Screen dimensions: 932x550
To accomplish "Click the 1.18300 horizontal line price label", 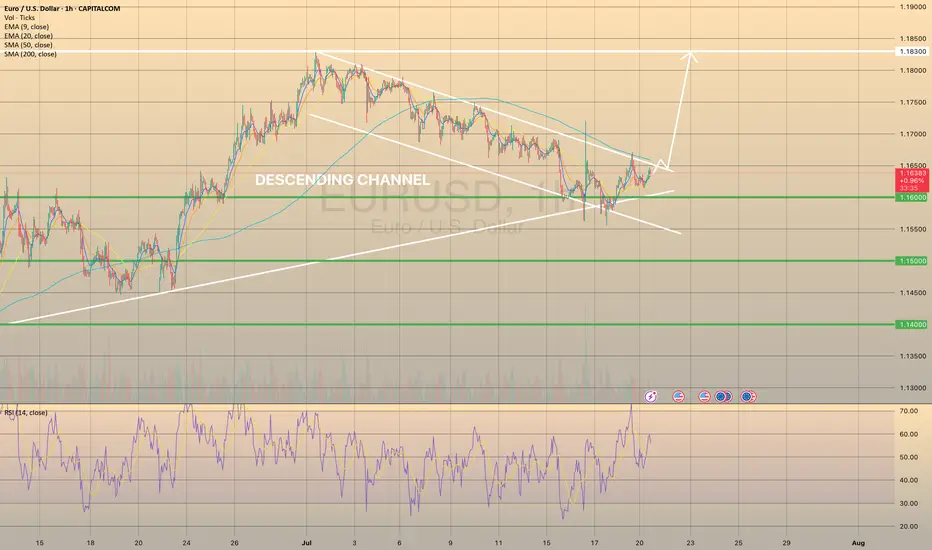I will click(x=912, y=52).
